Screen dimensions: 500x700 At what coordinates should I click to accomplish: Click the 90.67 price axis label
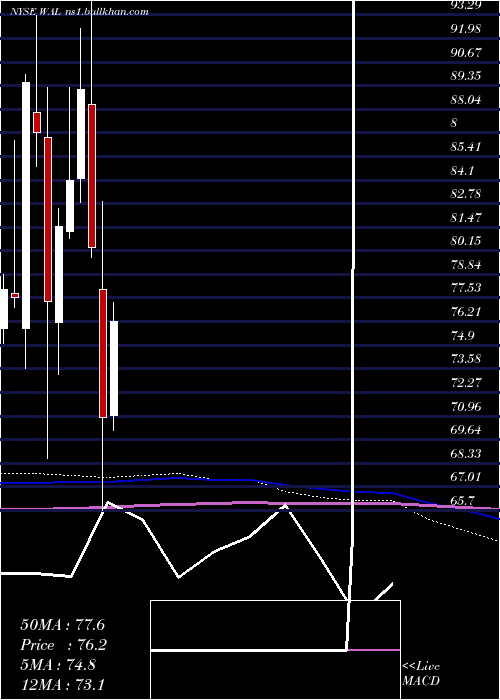tap(466, 52)
